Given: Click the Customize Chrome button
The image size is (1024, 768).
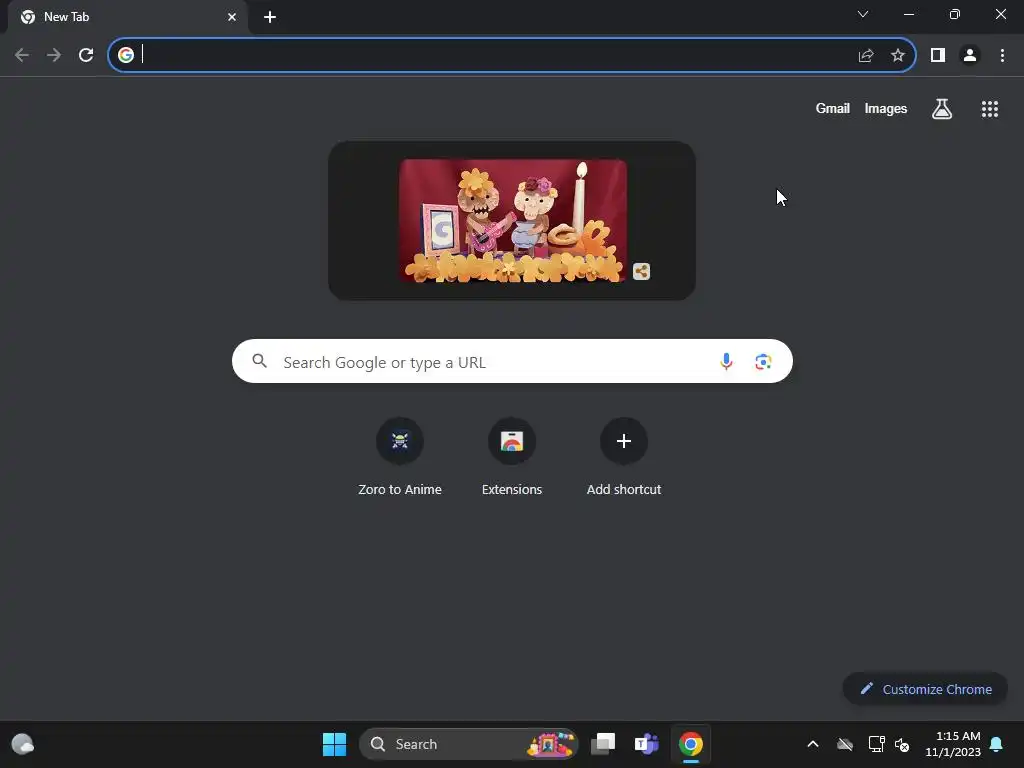Looking at the screenshot, I should coord(925,689).
